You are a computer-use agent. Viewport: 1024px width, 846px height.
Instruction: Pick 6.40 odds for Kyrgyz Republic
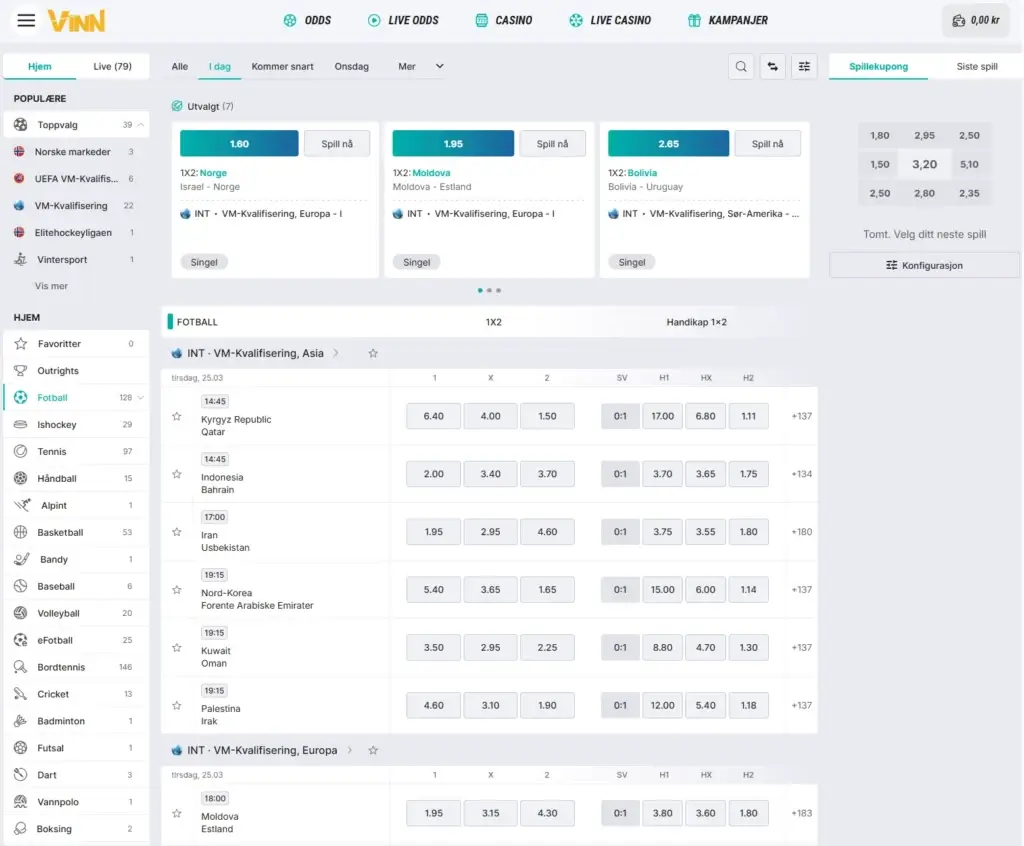click(434, 416)
